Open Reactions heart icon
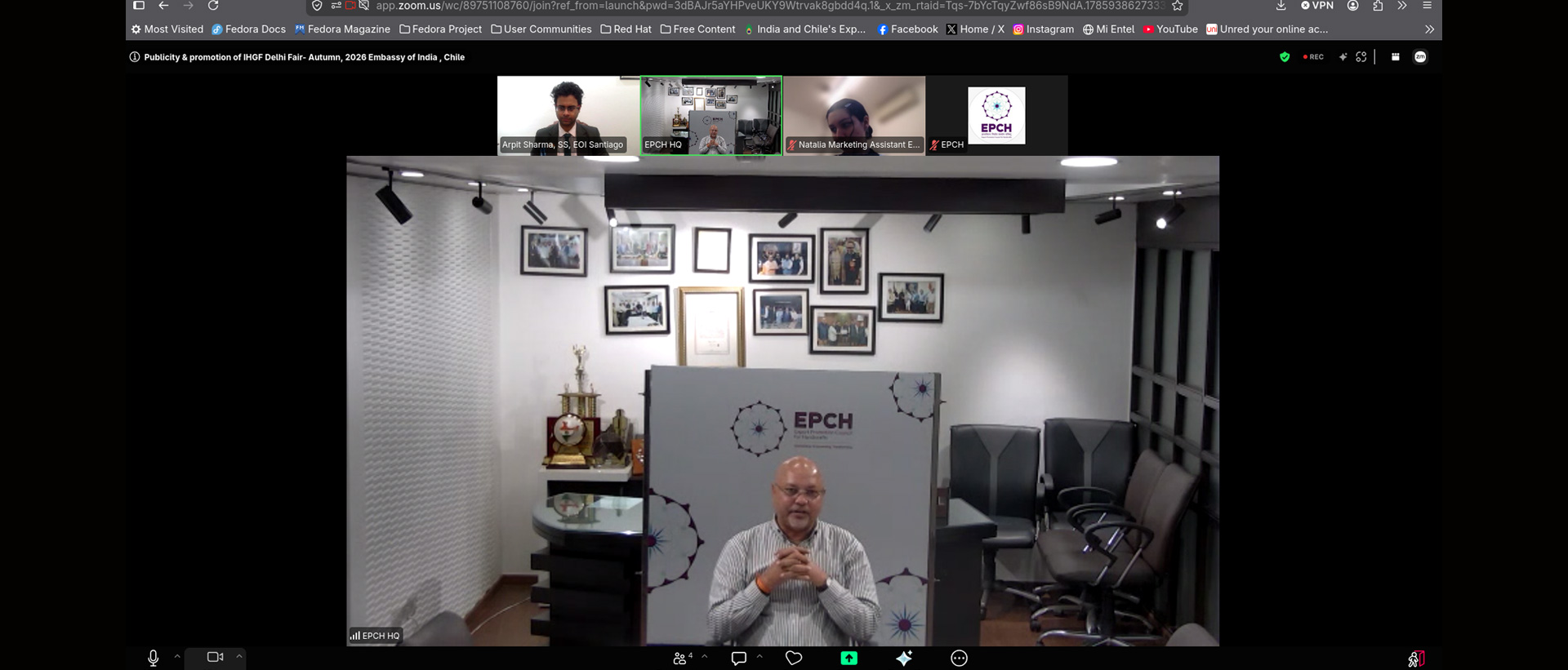Viewport: 1568px width, 670px height. (794, 658)
